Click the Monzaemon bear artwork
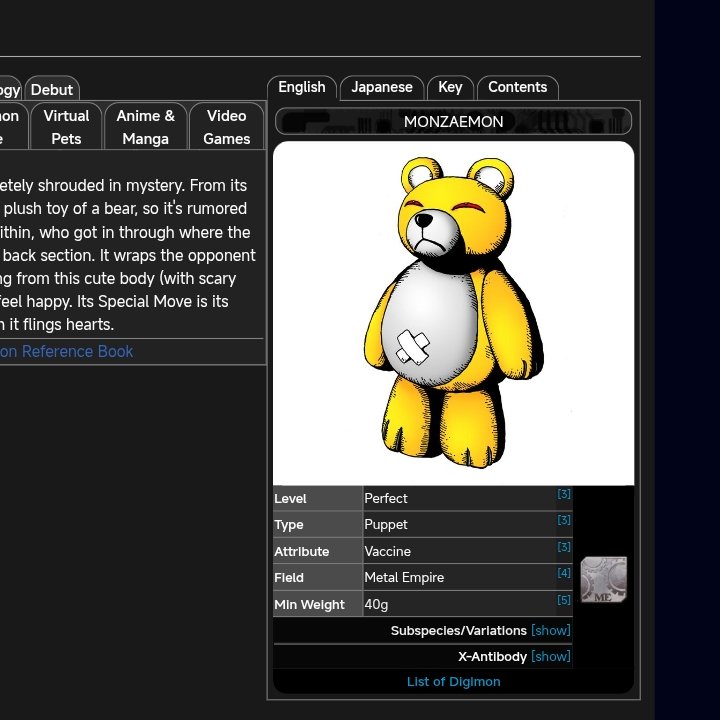 tap(454, 313)
